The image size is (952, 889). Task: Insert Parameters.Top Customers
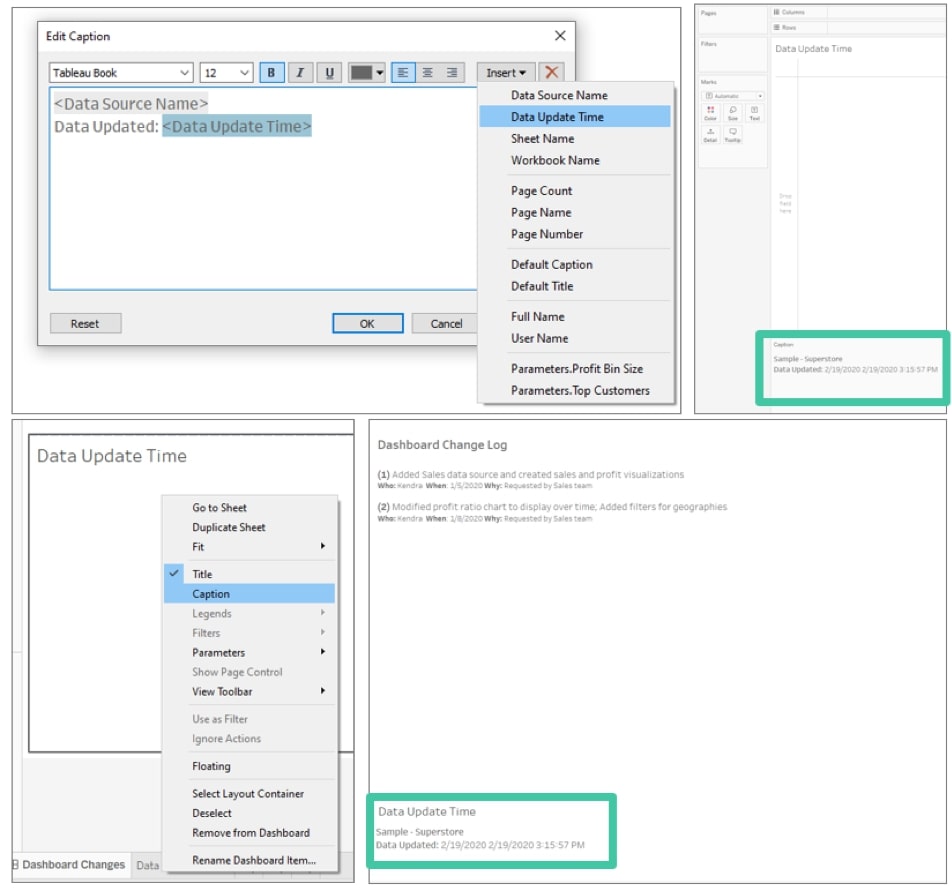tap(575, 390)
